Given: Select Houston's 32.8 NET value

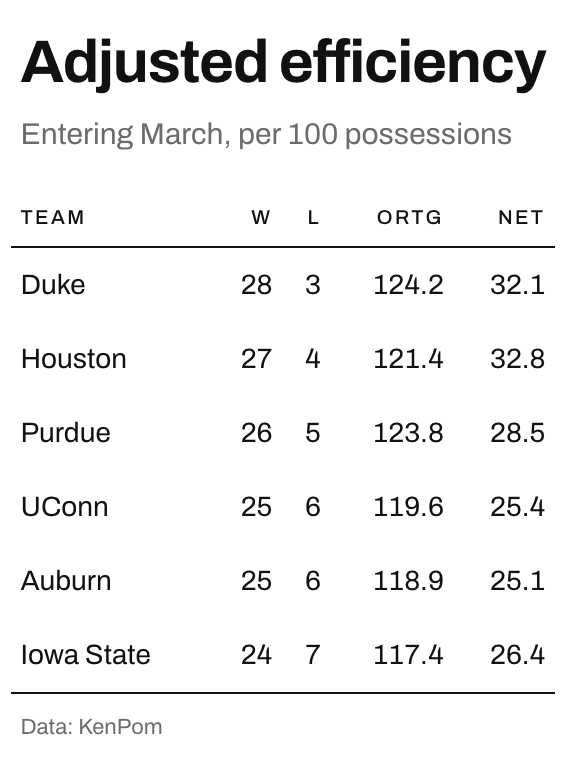Looking at the screenshot, I should click(517, 359).
